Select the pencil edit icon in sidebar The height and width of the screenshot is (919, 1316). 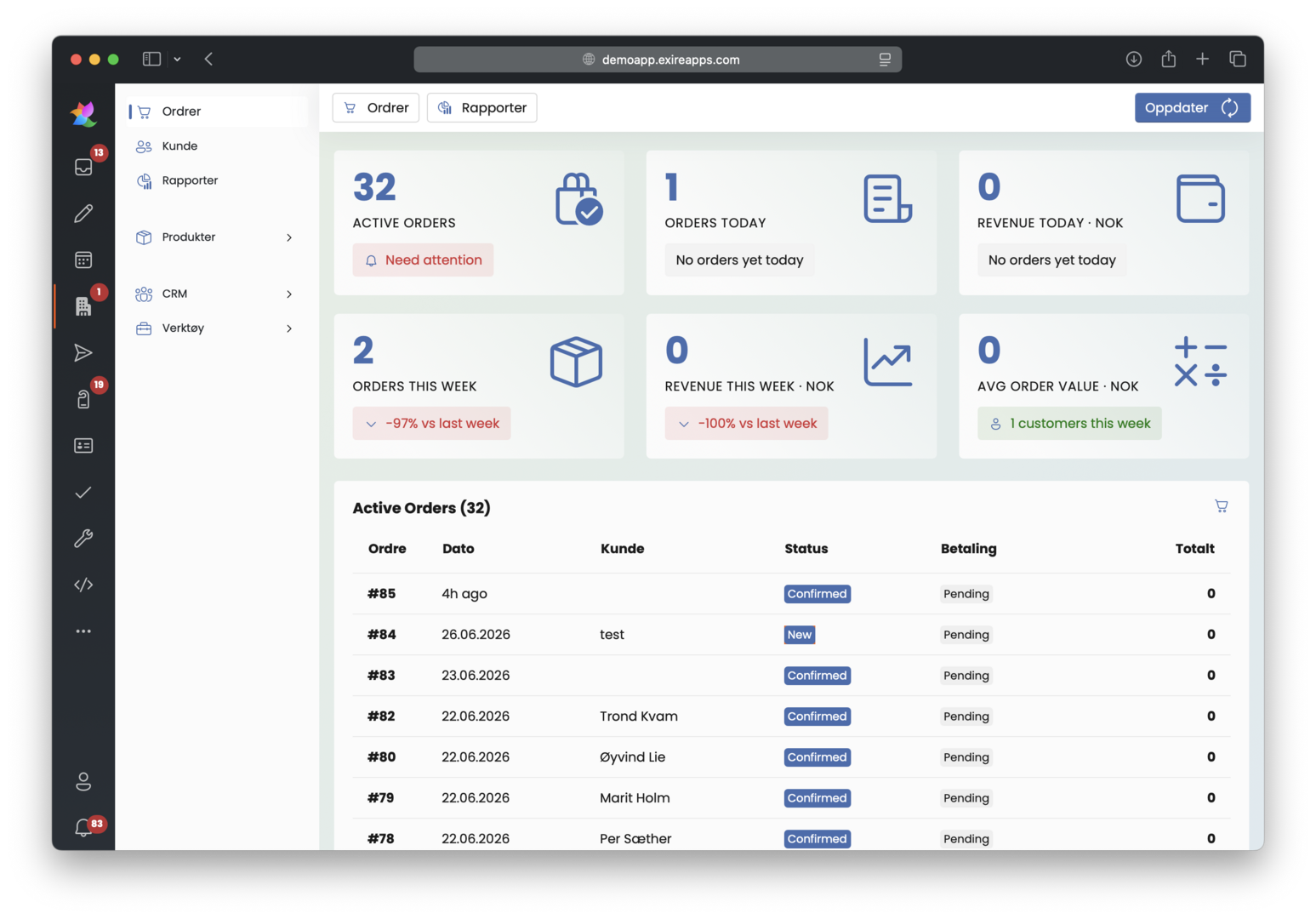(83, 214)
